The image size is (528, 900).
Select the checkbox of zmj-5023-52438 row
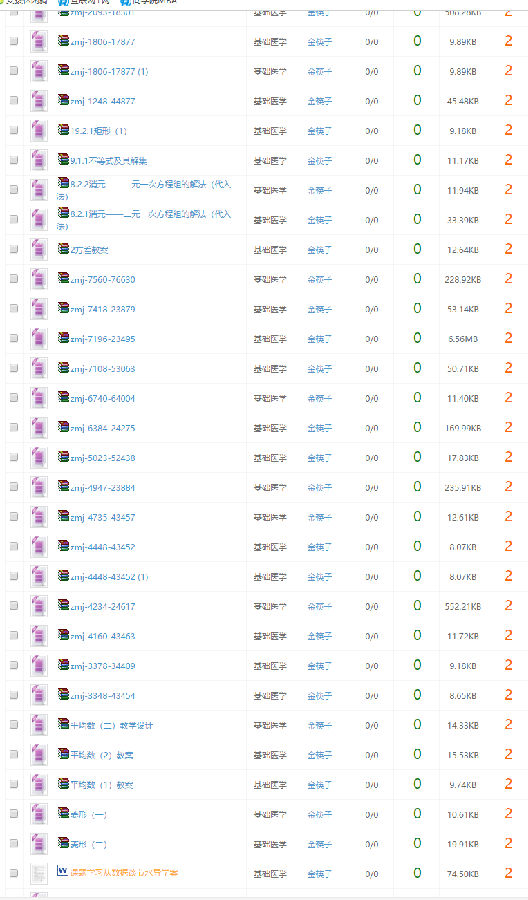14,457
